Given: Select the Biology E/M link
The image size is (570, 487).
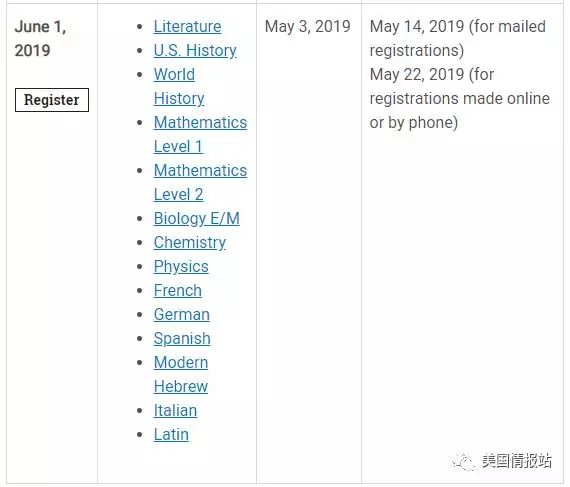Looking at the screenshot, I should click(x=197, y=218).
